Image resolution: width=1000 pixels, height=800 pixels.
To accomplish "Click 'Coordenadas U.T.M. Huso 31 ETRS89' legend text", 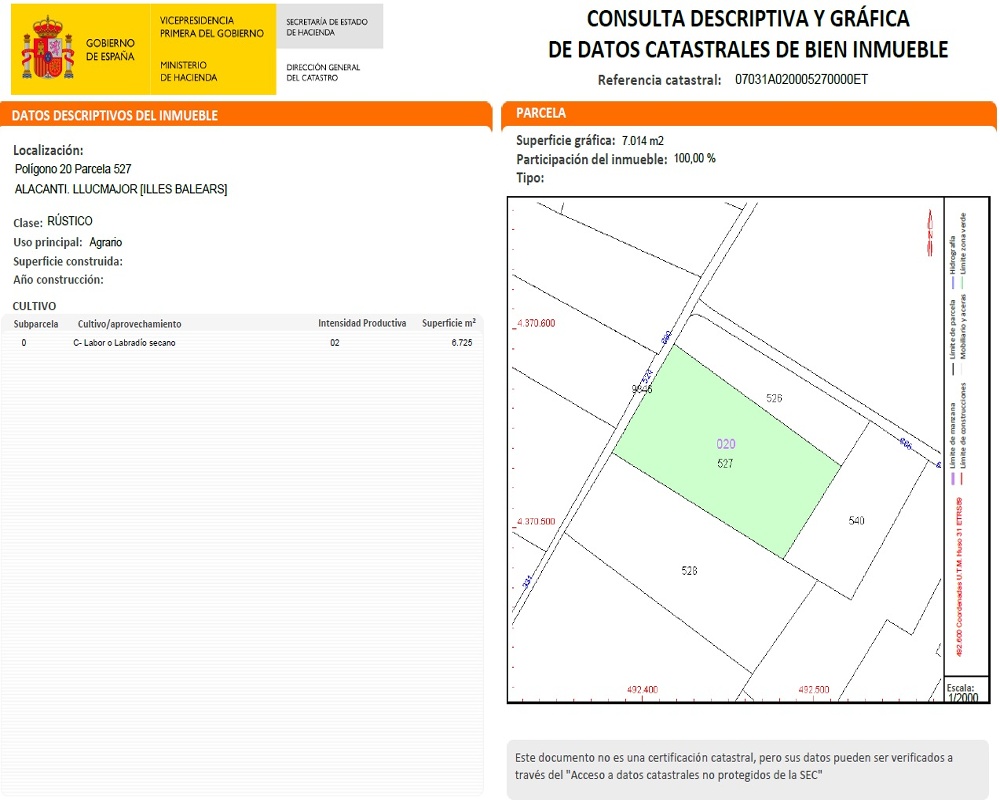I will click(959, 577).
